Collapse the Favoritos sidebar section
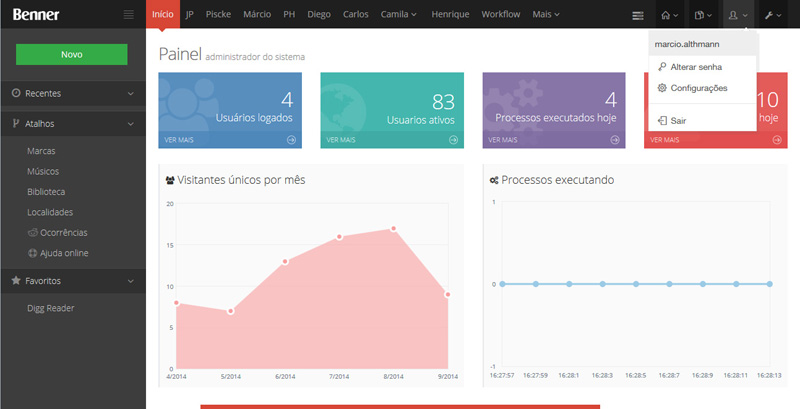800x409 pixels. (131, 281)
